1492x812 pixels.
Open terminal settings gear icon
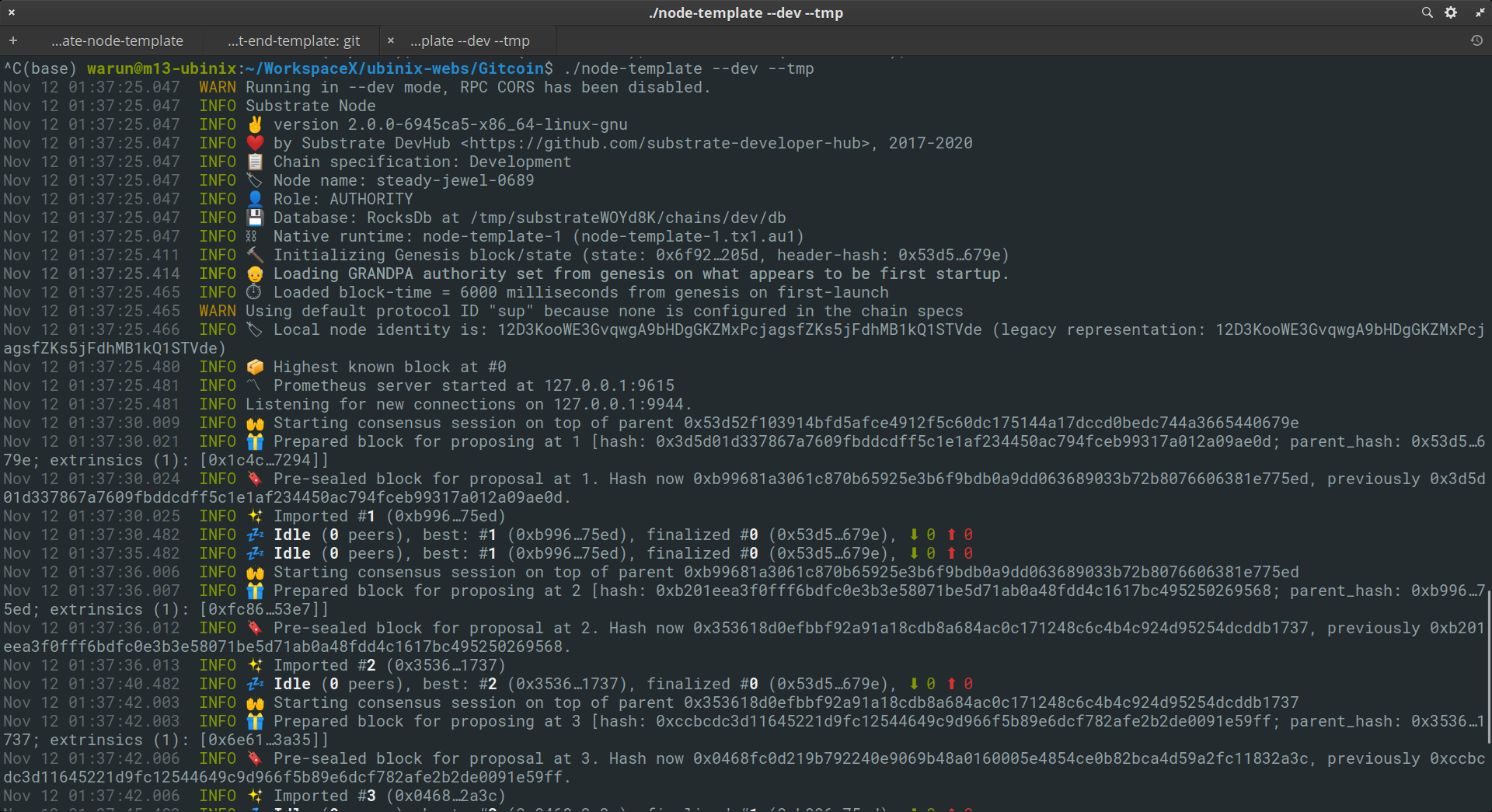[x=1451, y=12]
